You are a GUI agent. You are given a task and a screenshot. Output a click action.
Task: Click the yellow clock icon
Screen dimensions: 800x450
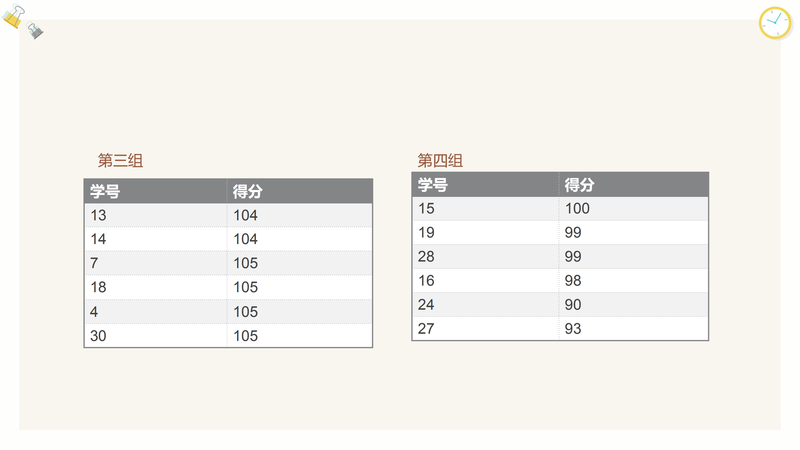(x=775, y=23)
